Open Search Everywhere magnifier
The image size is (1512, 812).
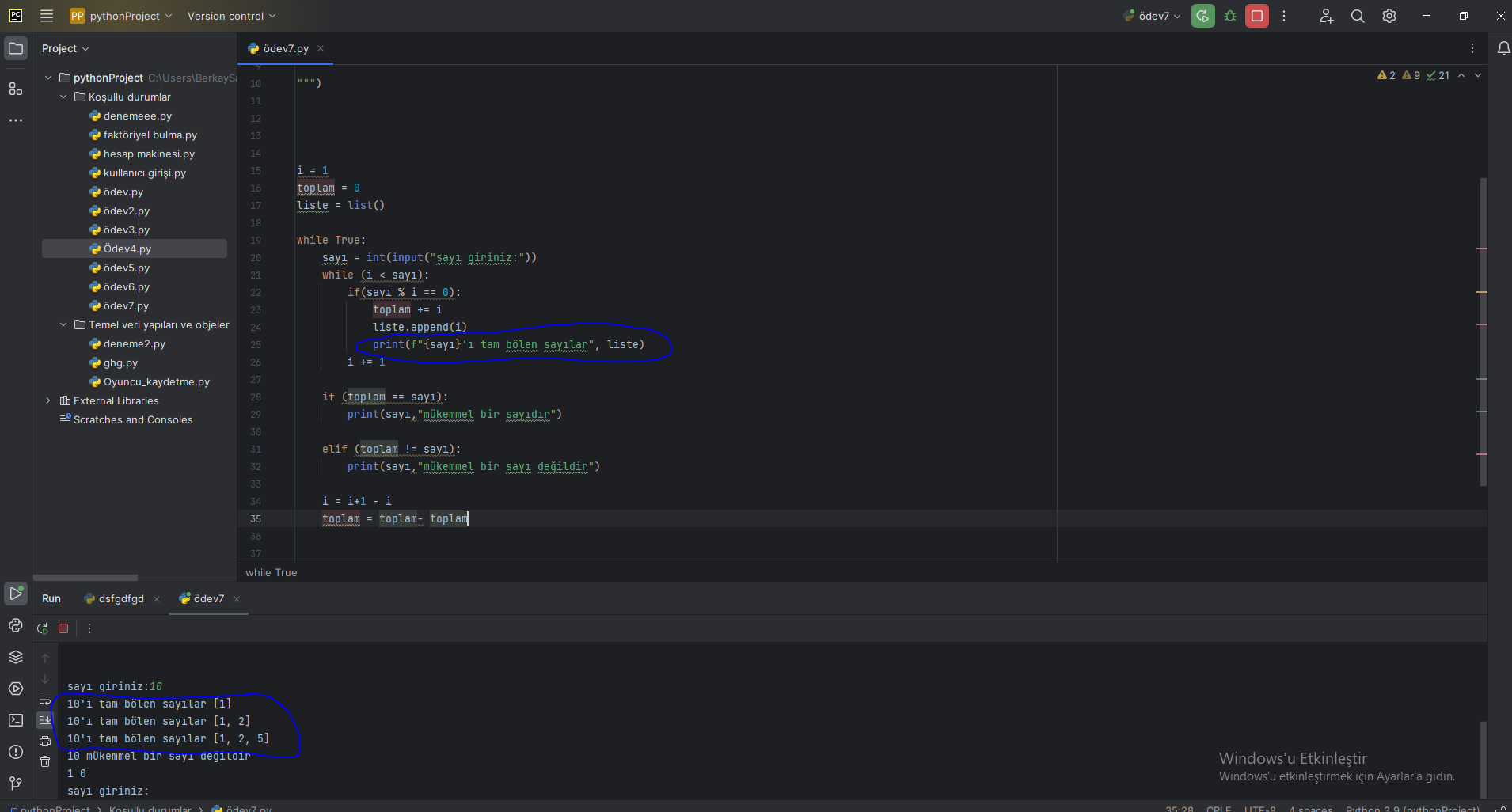click(x=1358, y=16)
